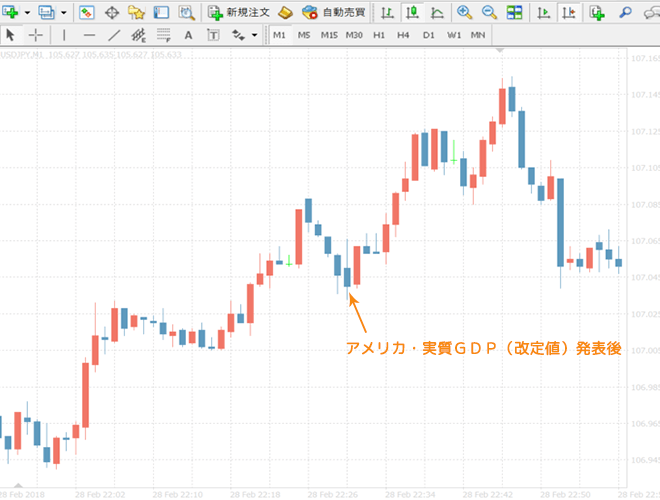Zoom out on the chart
The image size is (660, 500).
[489, 13]
